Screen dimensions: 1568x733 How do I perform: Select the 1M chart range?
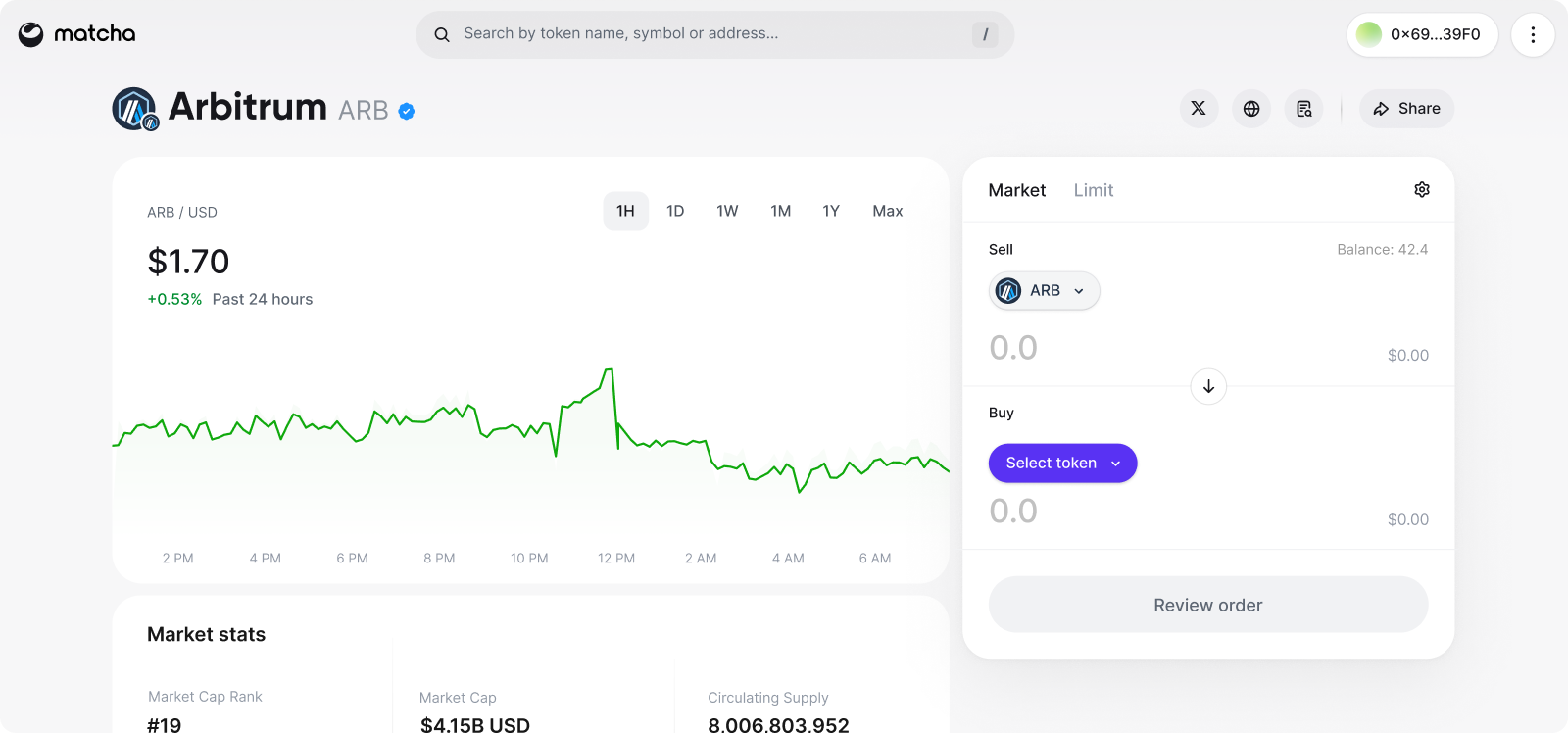coord(780,211)
